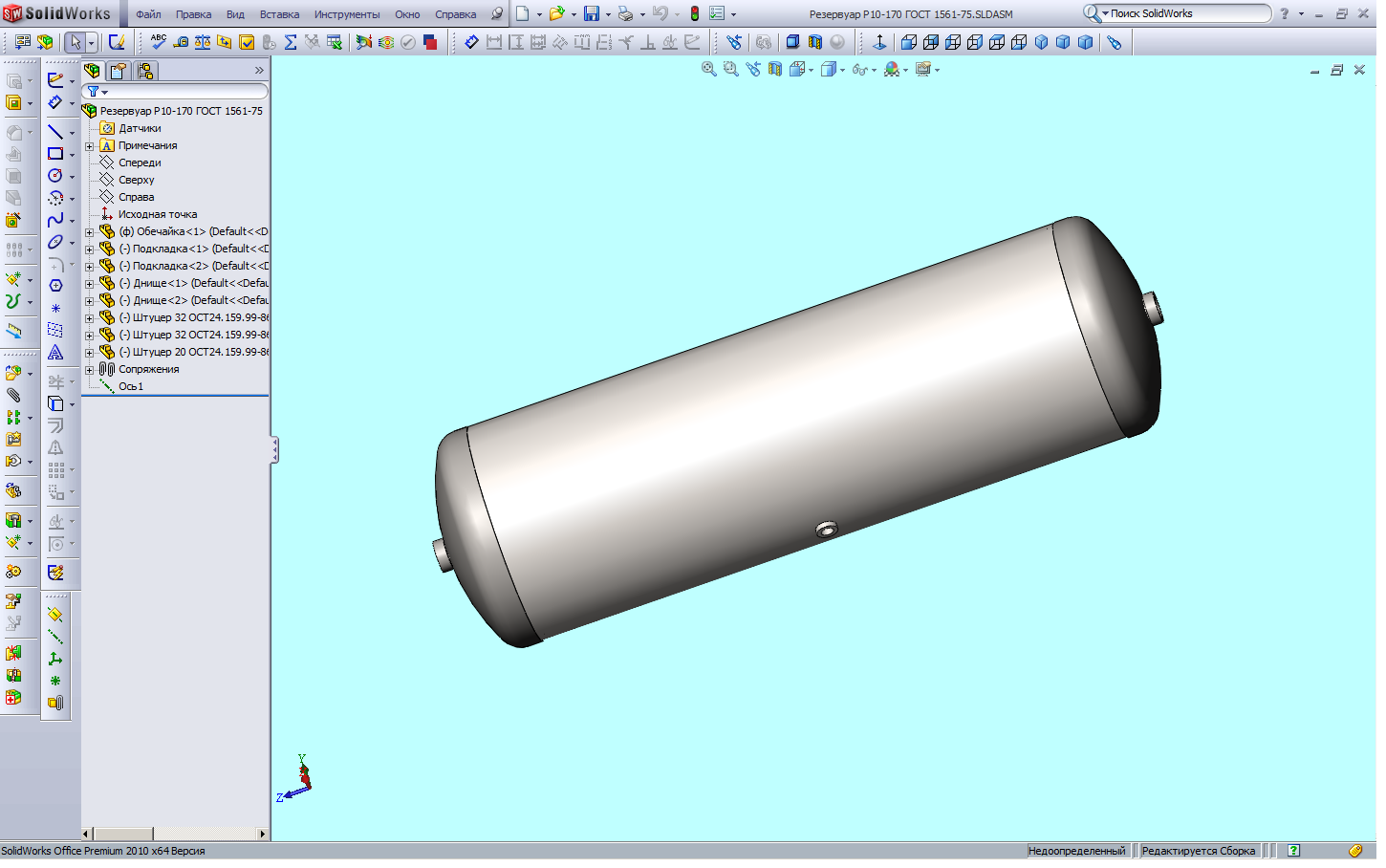Click the Поиск SolidWorks search field

(x=1186, y=13)
